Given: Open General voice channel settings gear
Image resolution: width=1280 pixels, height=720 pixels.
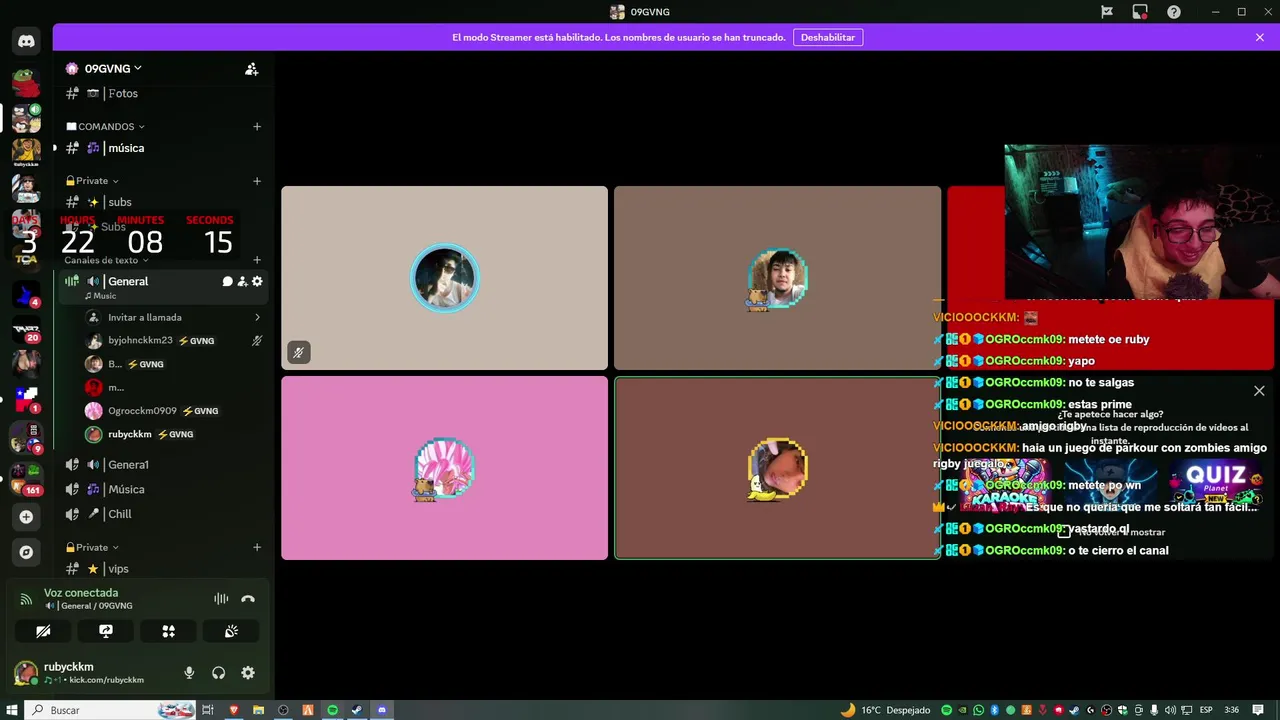Looking at the screenshot, I should click(x=257, y=282).
